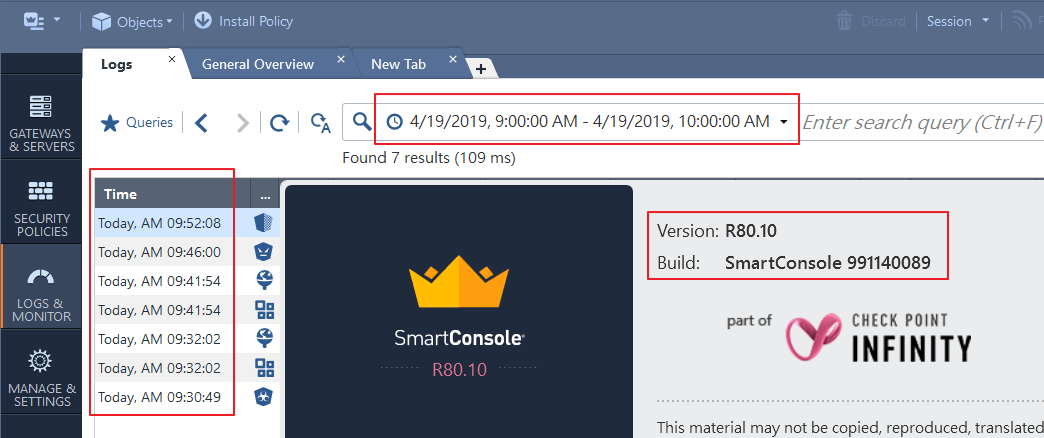The width and height of the screenshot is (1044, 438).
Task: Add a new tab with plus button
Action: coord(481,69)
